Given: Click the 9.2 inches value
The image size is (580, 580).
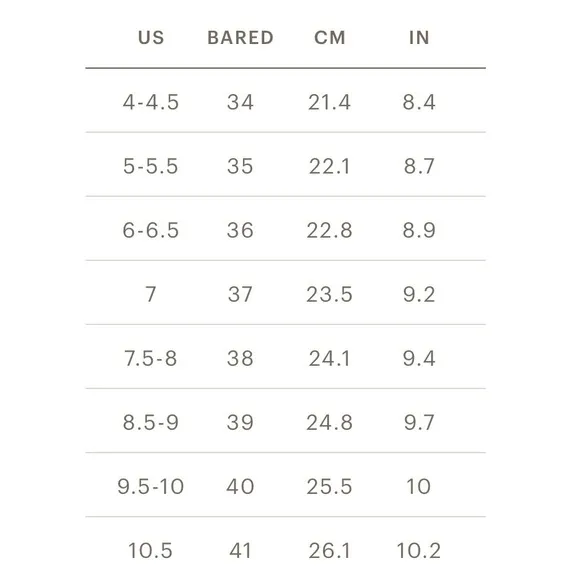Looking at the screenshot, I should click(419, 294).
